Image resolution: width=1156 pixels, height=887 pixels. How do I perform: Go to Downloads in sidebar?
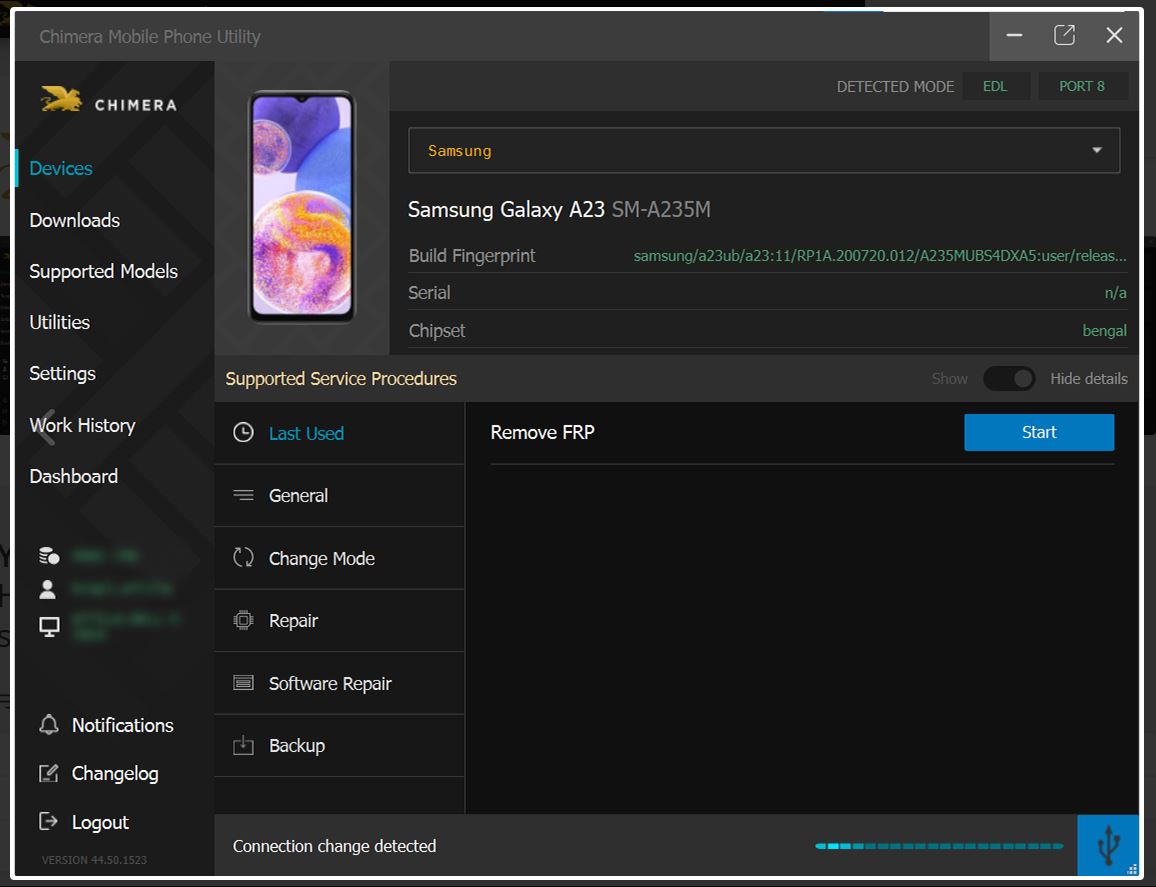pos(74,220)
